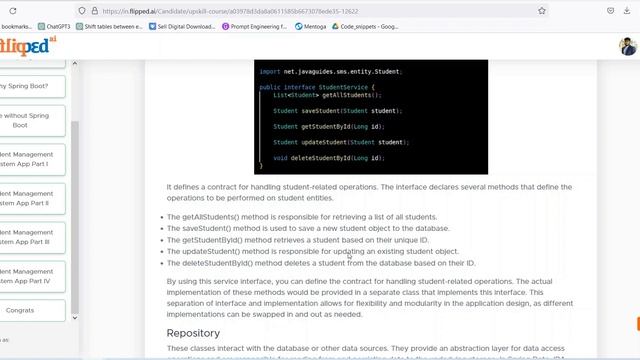This screenshot has width=640, height=360.
Task: Open the Sell Digital Download bookmark
Action: click(182, 27)
